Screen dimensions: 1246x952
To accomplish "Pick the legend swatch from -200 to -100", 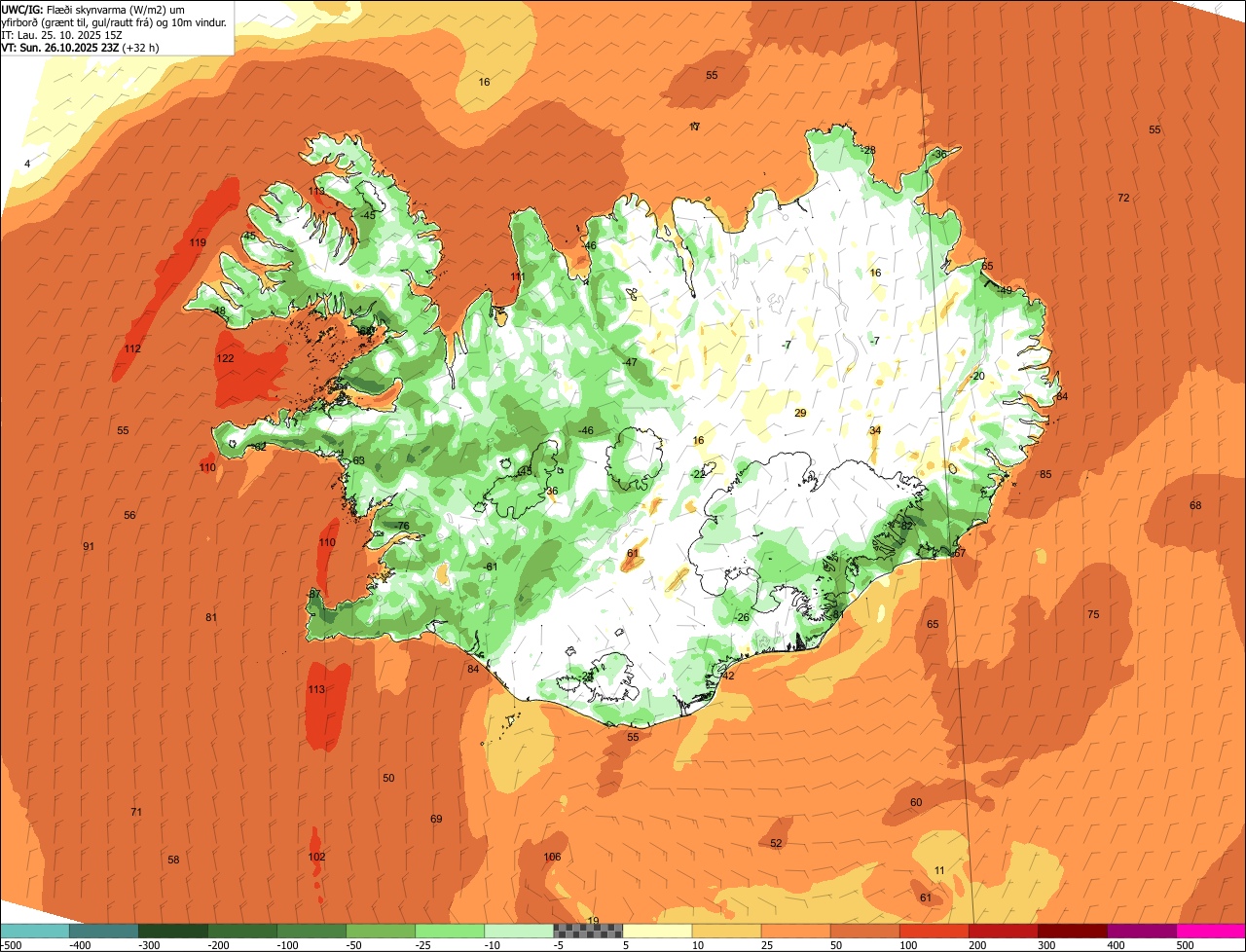I will click(242, 931).
